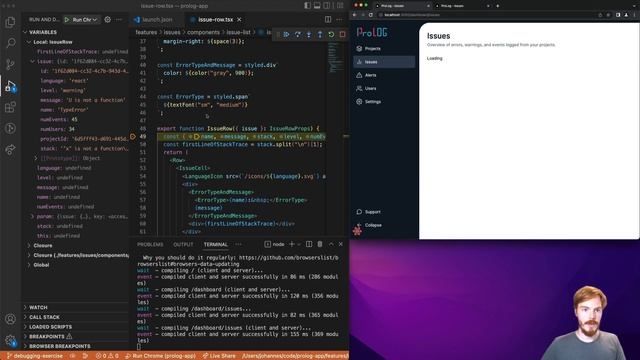This screenshot has width=640, height=360.
Task: Open new terminal profile dropdown arrow
Action: click(299, 244)
